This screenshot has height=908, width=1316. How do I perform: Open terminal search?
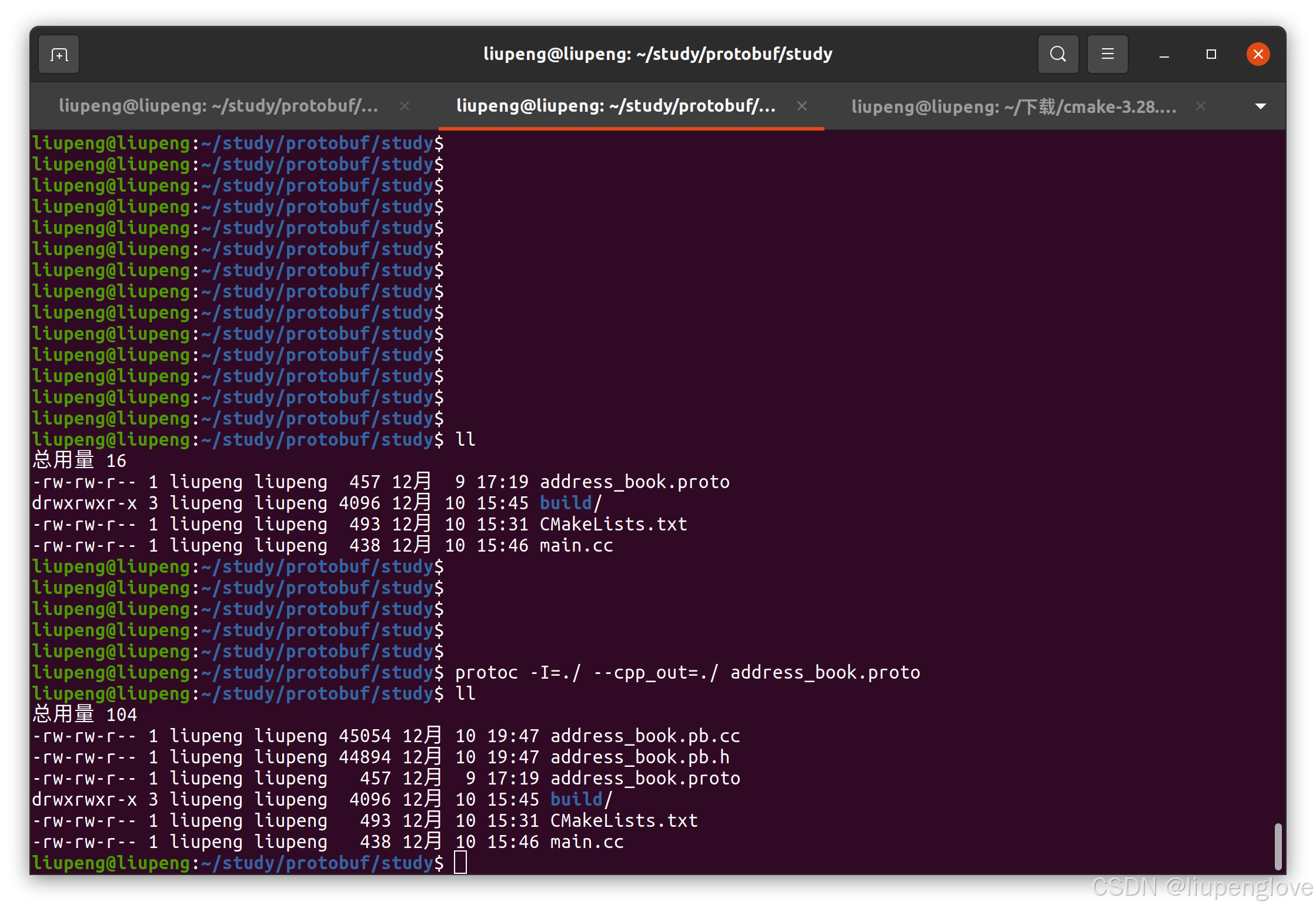pos(1058,54)
